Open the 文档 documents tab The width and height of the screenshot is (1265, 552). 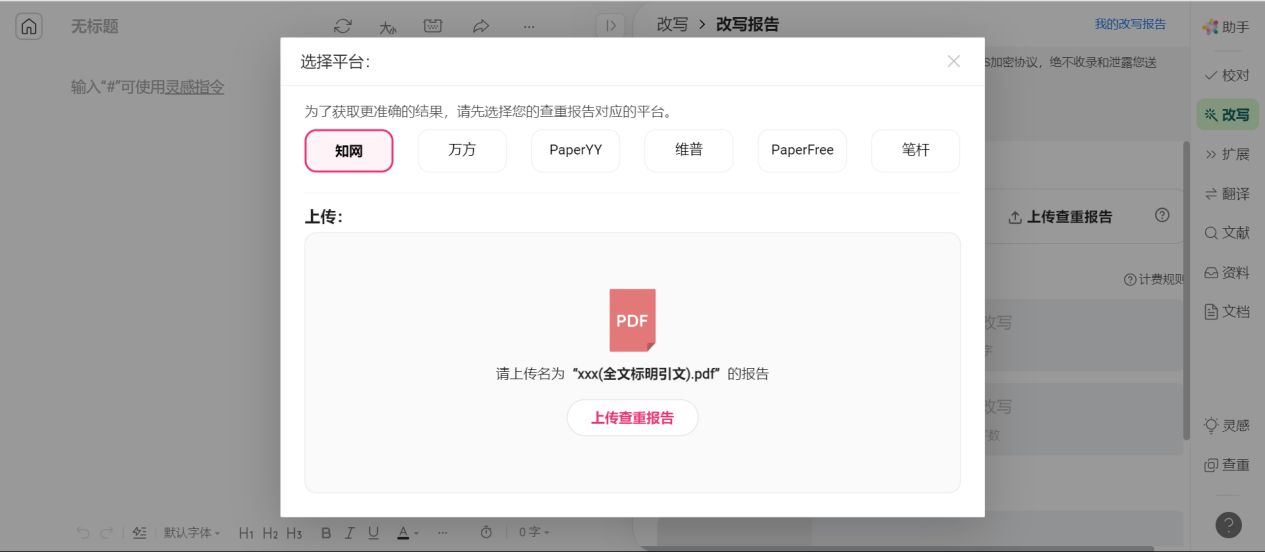pos(1227,311)
